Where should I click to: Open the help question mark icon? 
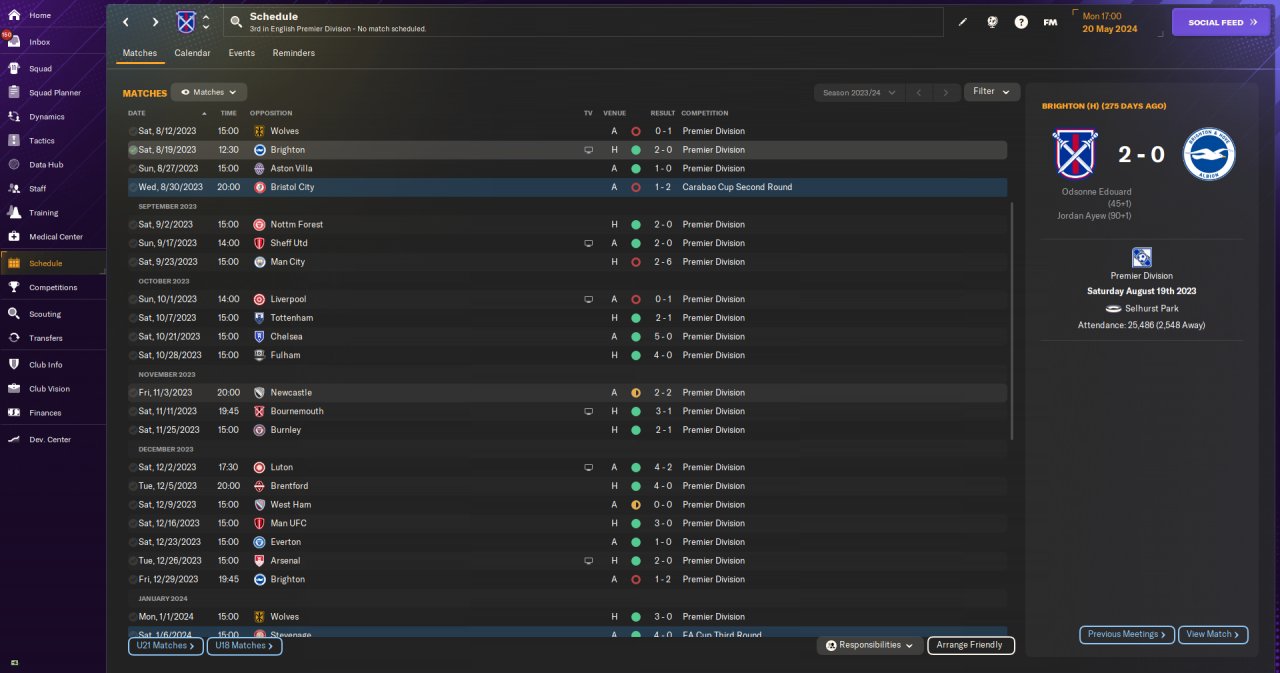(1021, 22)
